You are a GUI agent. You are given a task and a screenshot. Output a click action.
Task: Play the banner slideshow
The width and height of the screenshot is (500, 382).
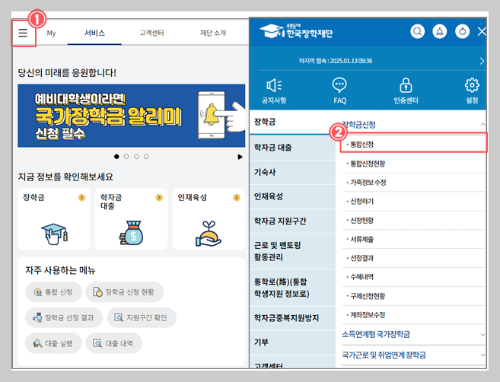click(x=240, y=157)
